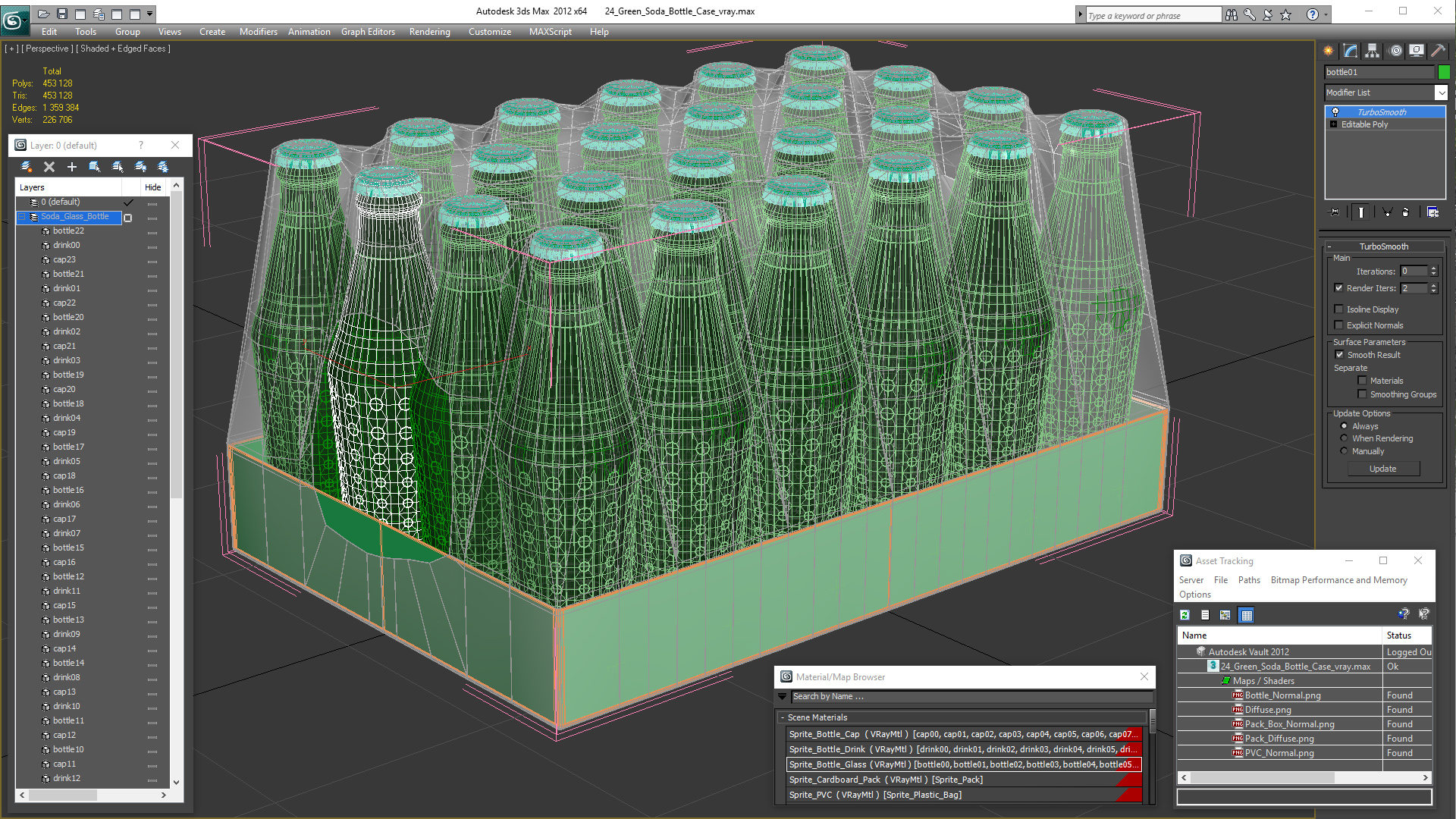
Task: Click the Search by Name field
Action: click(x=971, y=696)
